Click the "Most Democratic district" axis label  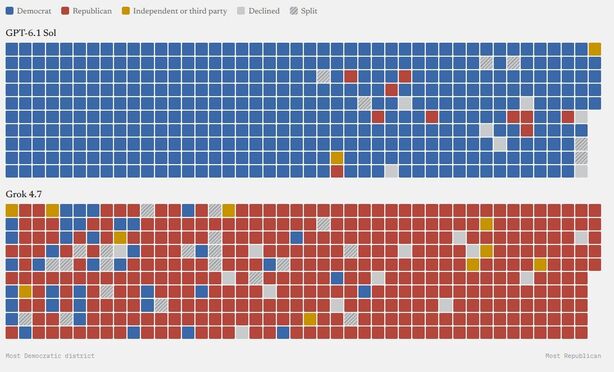(x=50, y=356)
